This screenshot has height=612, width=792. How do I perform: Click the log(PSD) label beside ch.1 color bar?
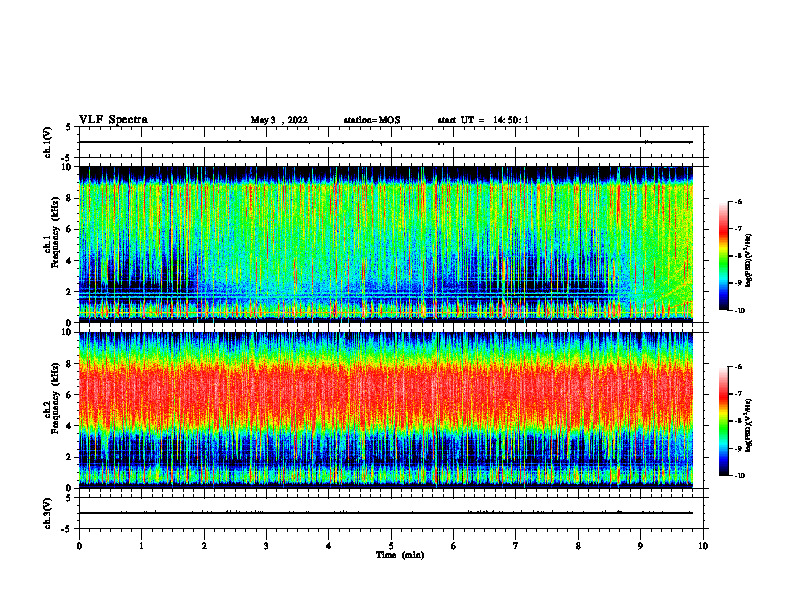(749, 261)
